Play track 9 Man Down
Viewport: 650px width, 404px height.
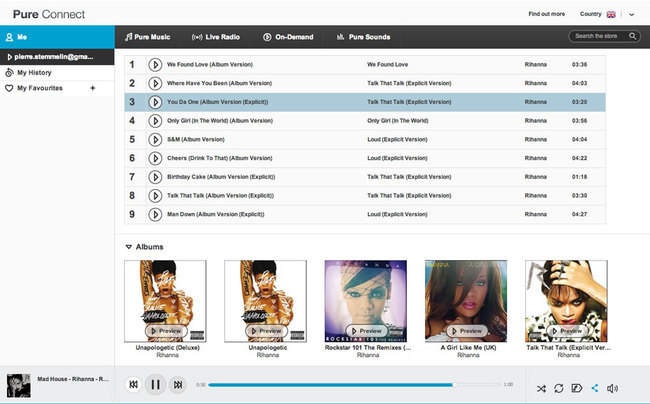point(155,214)
